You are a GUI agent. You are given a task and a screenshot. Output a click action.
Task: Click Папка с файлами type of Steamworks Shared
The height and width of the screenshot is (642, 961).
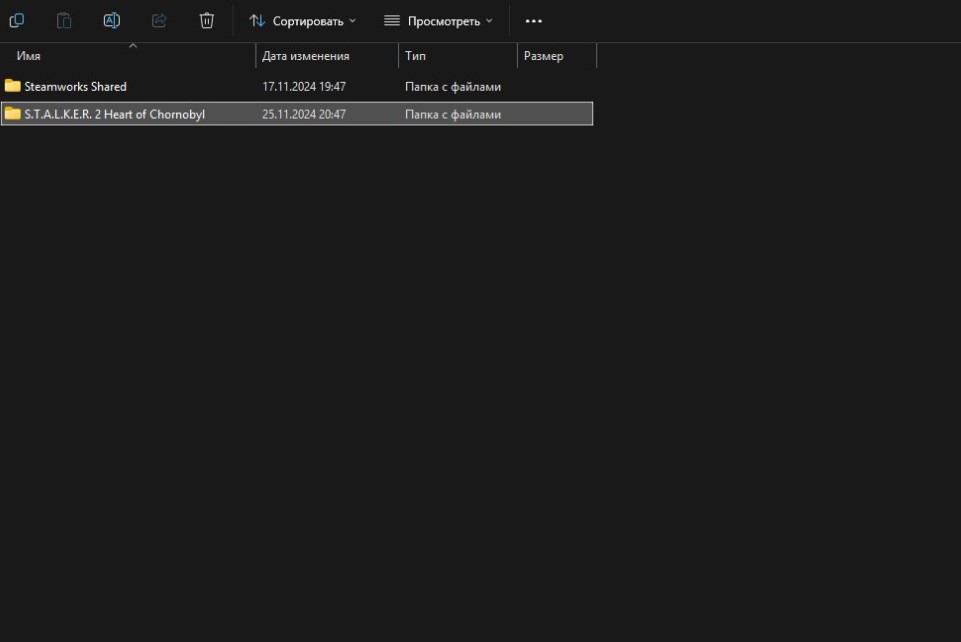(x=452, y=87)
